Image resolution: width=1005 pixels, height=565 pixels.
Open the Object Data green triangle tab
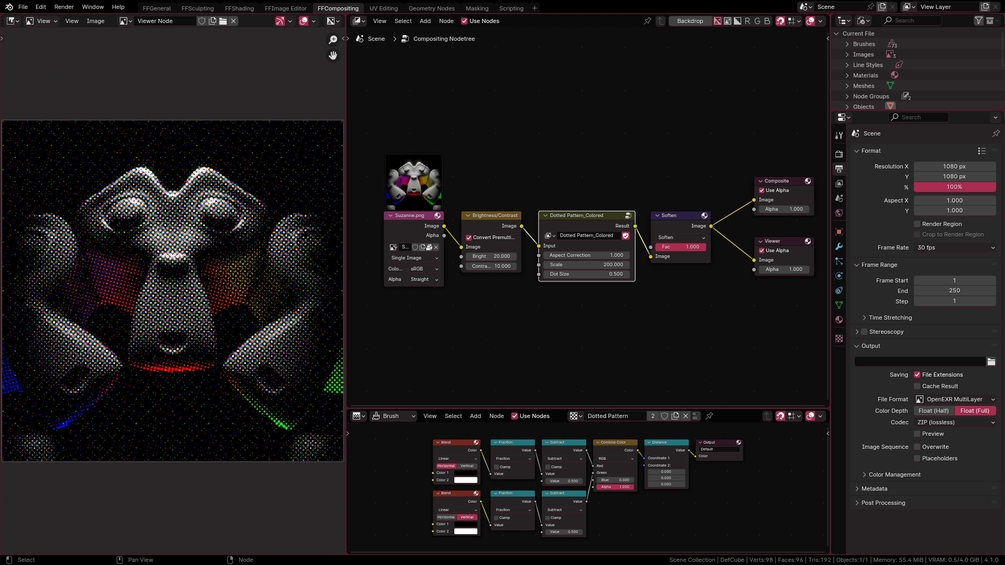[839, 305]
